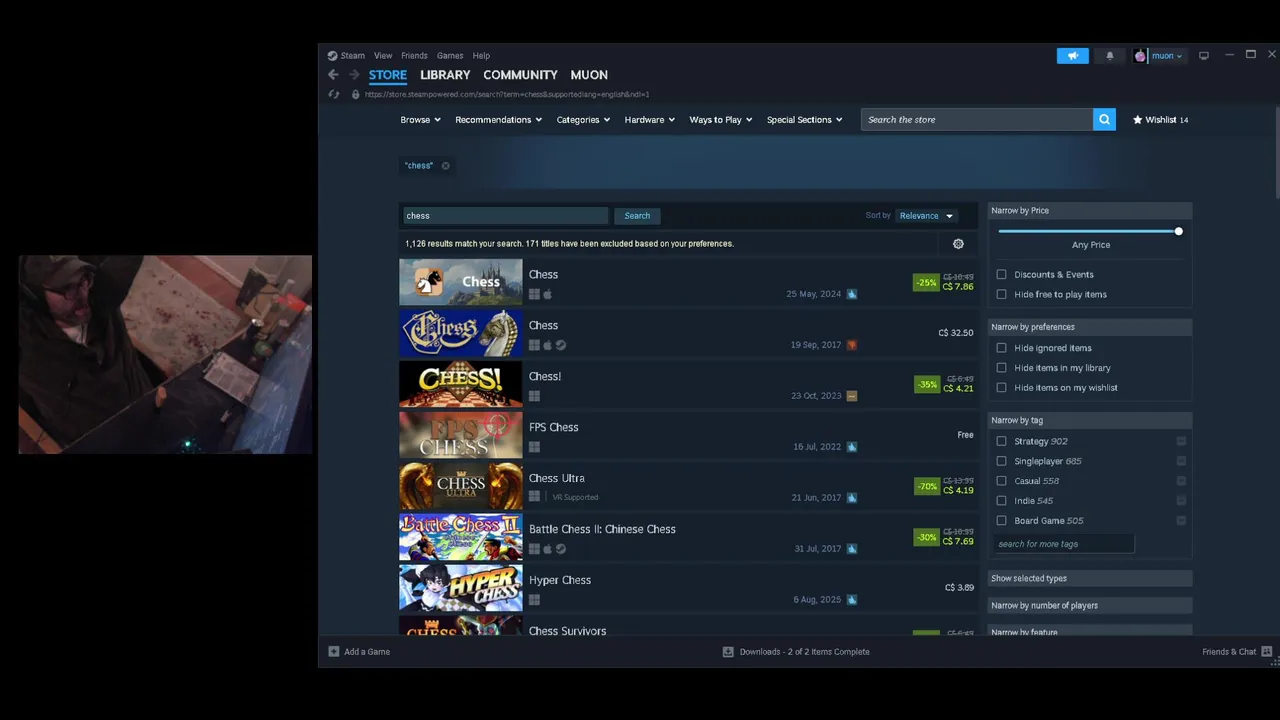Click Windows platform icon of Hyper Chess
This screenshot has height=720, width=1280.
pos(534,600)
